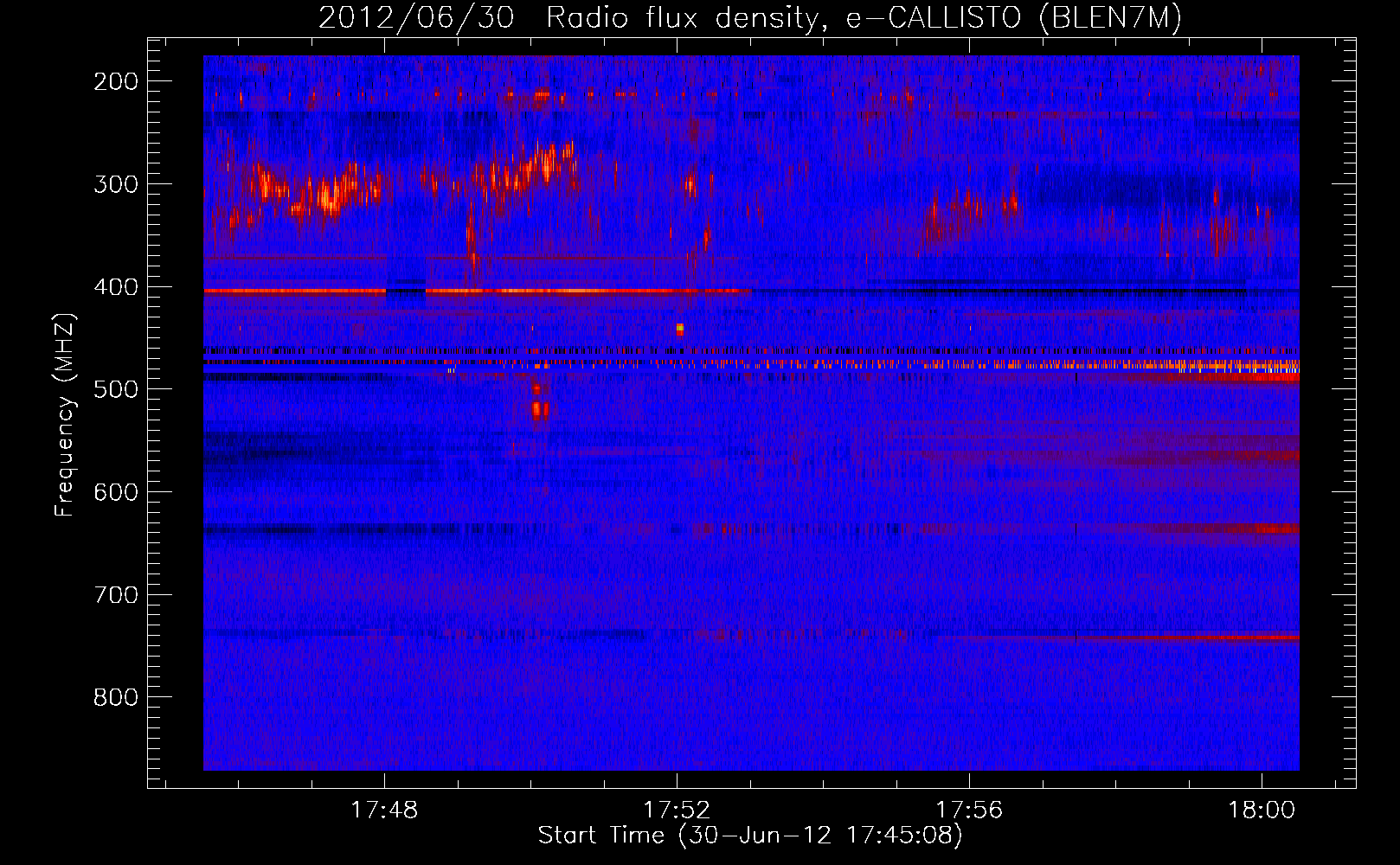Click the 18:00 time tick label
This screenshot has width=1400, height=865.
point(1262,810)
